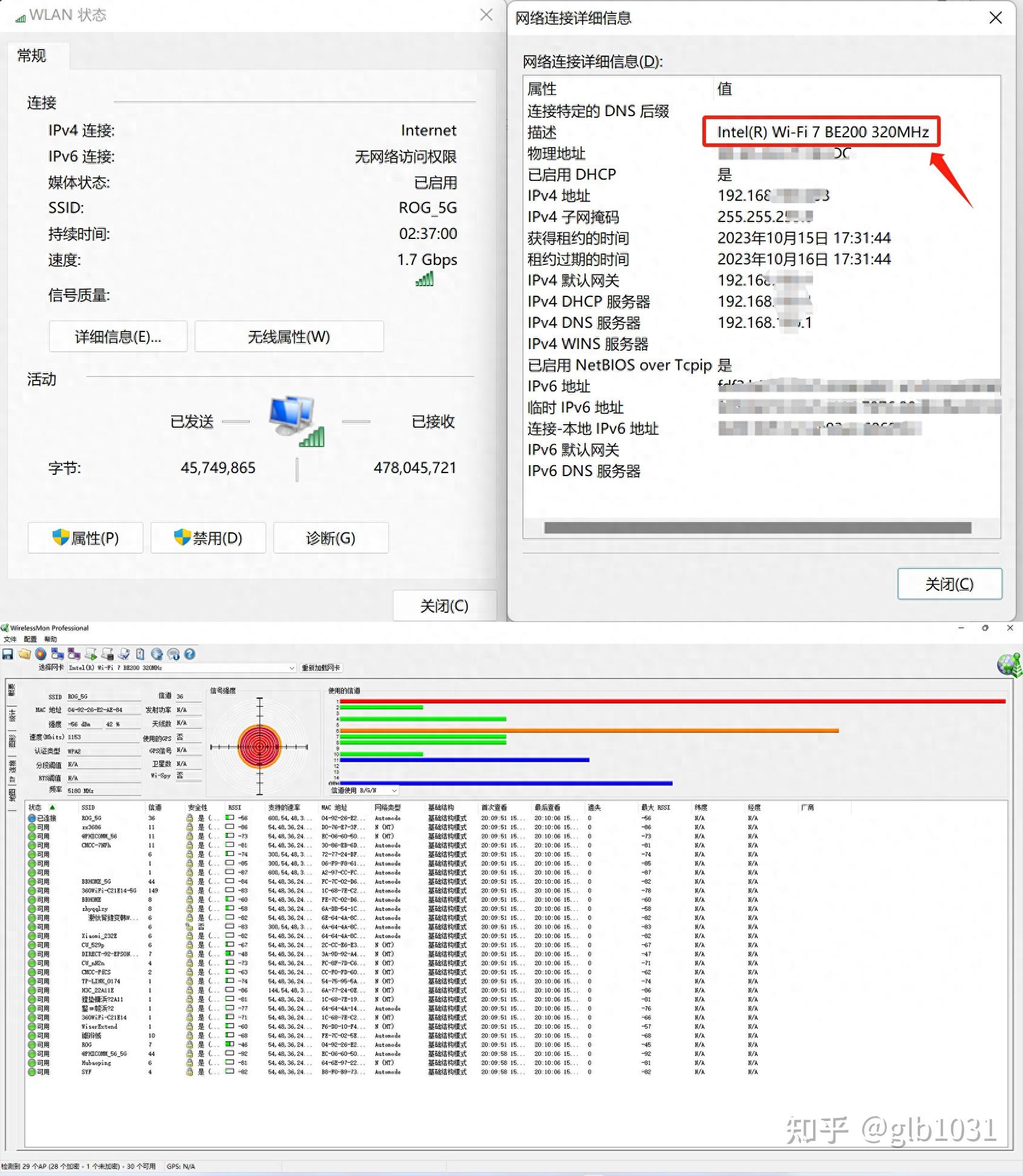This screenshot has width=1023, height=1176.
Task: Click the WirelessMon globe antenna logo icon
Action: [1009, 665]
